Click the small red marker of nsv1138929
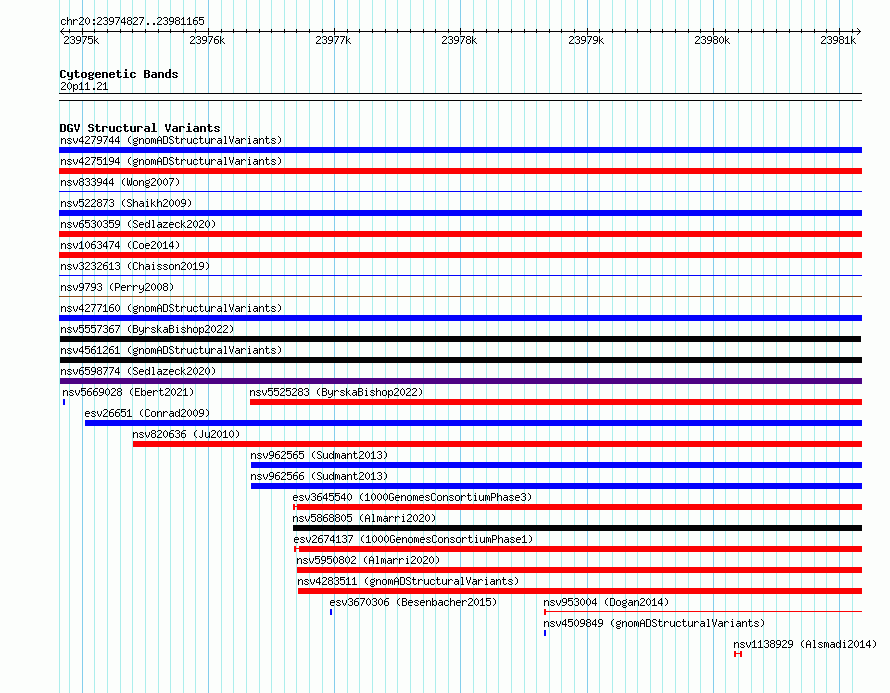 [x=738, y=654]
